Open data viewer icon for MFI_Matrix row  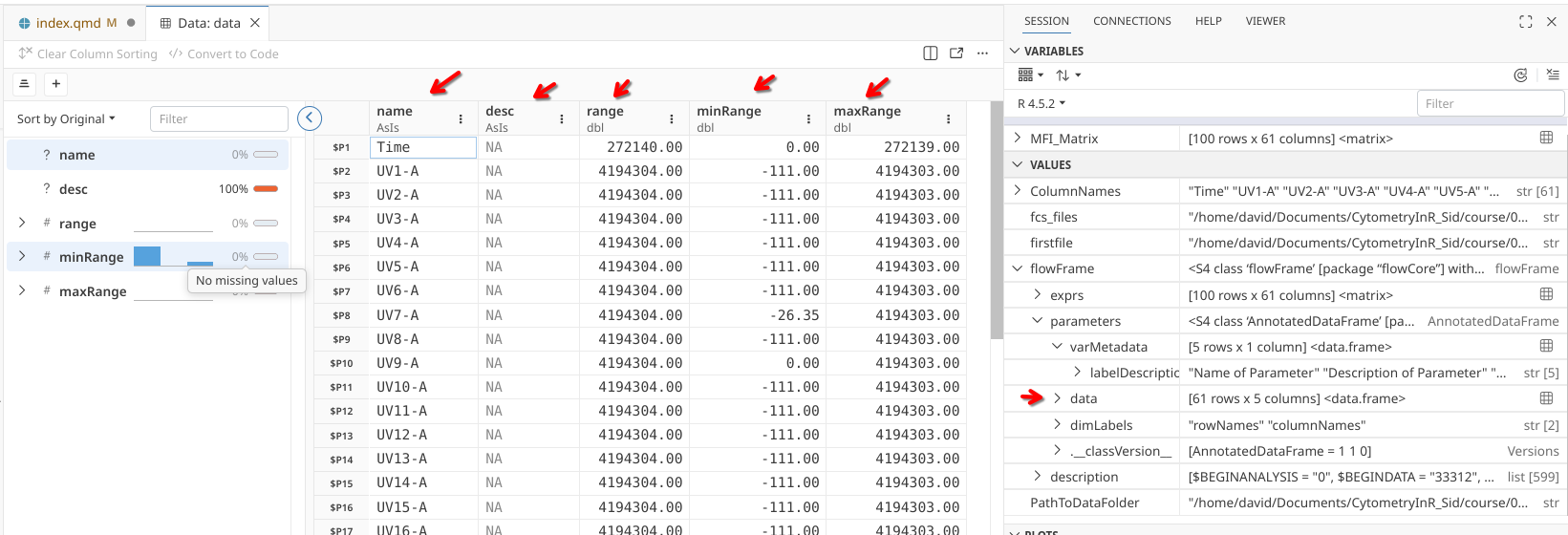(x=1546, y=139)
